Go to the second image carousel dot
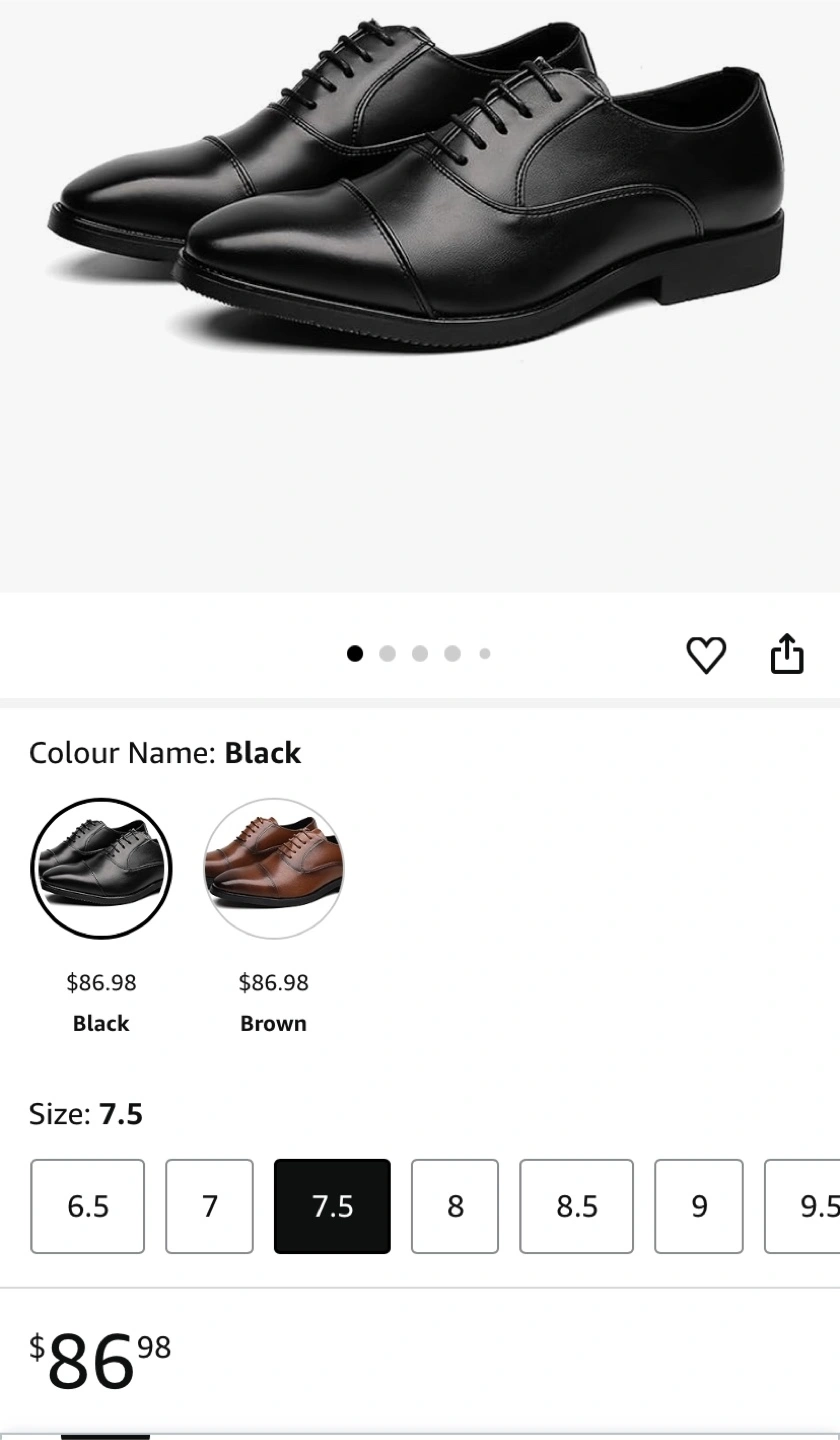The height and width of the screenshot is (1440, 840). (x=388, y=654)
